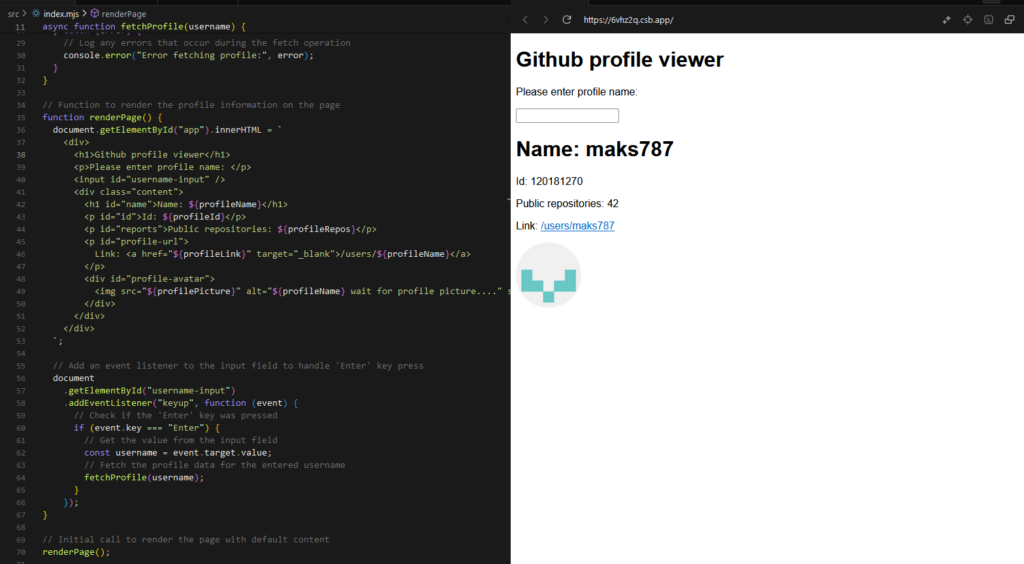Click the 'if (event.key === "Enter")' line
Screen dimensions: 1024x564
[x=146, y=428]
